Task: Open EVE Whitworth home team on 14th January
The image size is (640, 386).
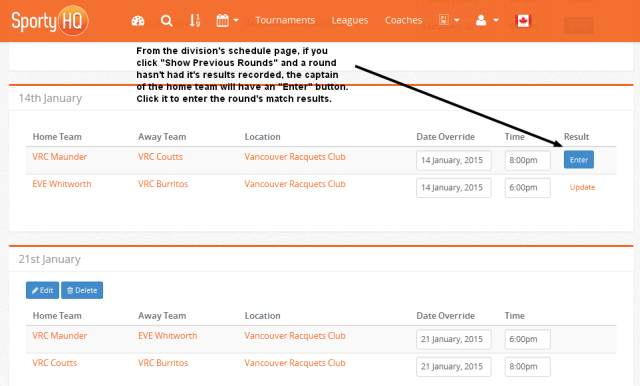Action: pos(62,184)
